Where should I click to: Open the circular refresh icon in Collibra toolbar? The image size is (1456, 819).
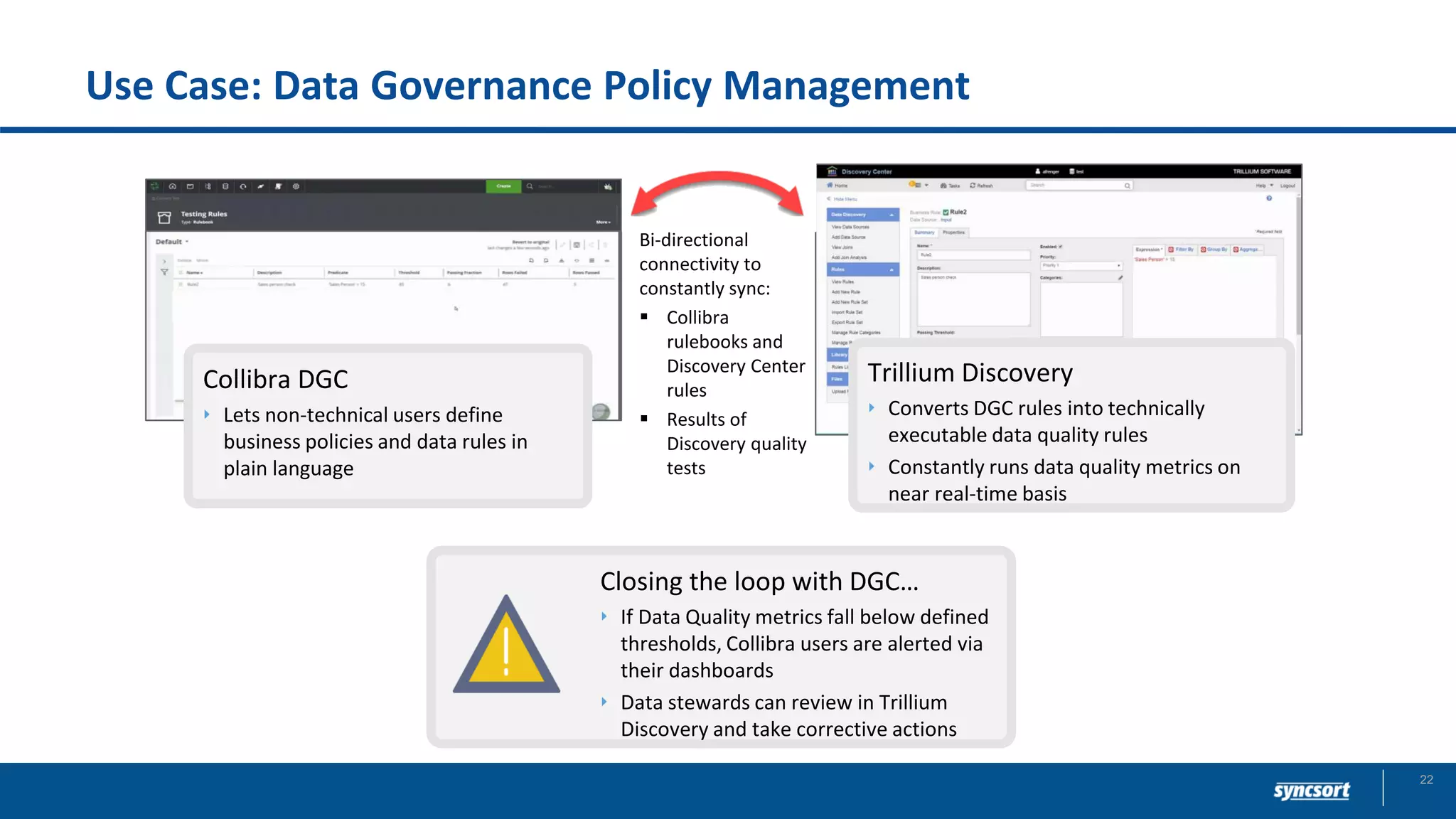[243, 186]
